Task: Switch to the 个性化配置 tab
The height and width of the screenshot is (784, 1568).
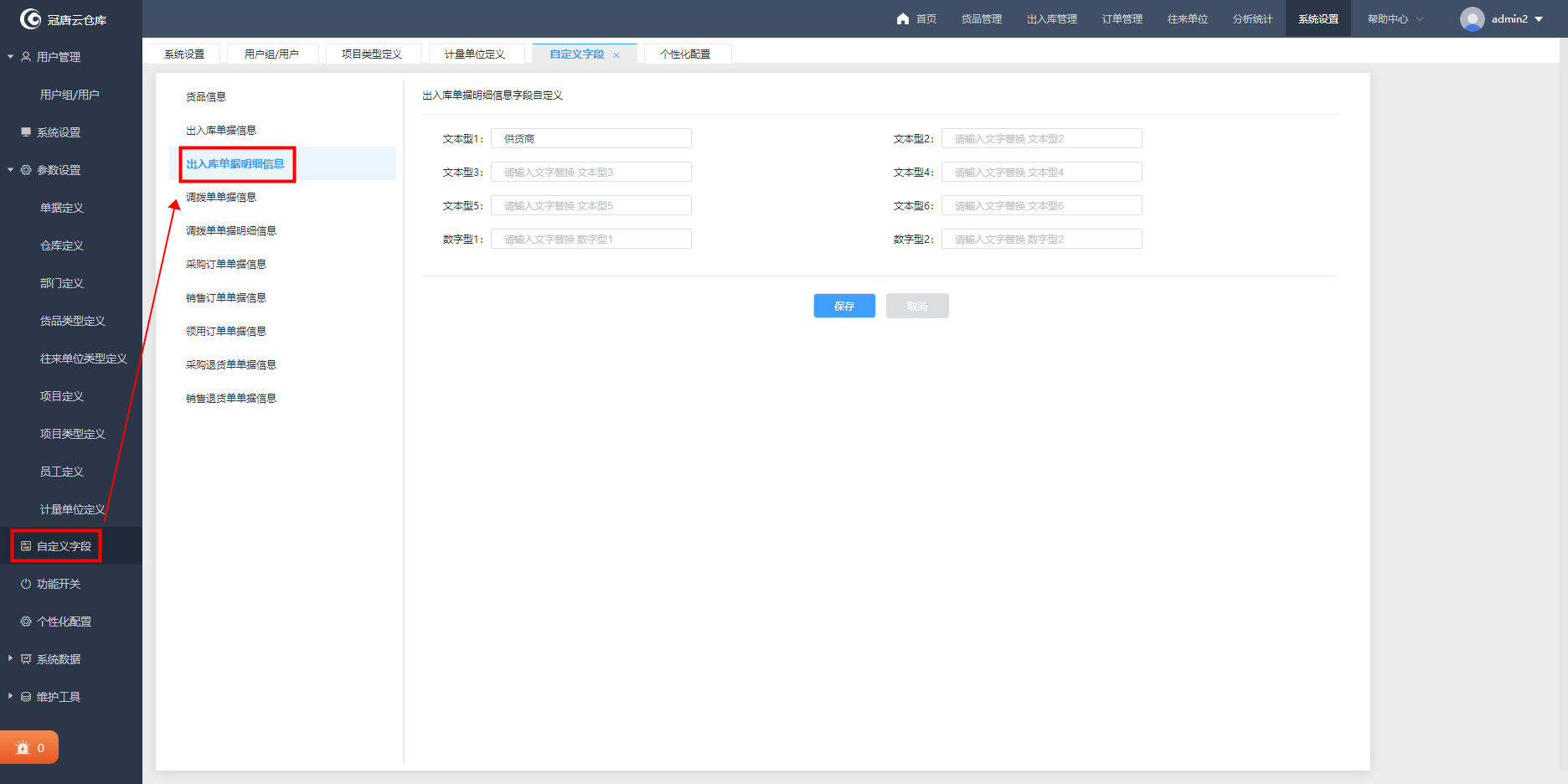Action: [x=685, y=54]
